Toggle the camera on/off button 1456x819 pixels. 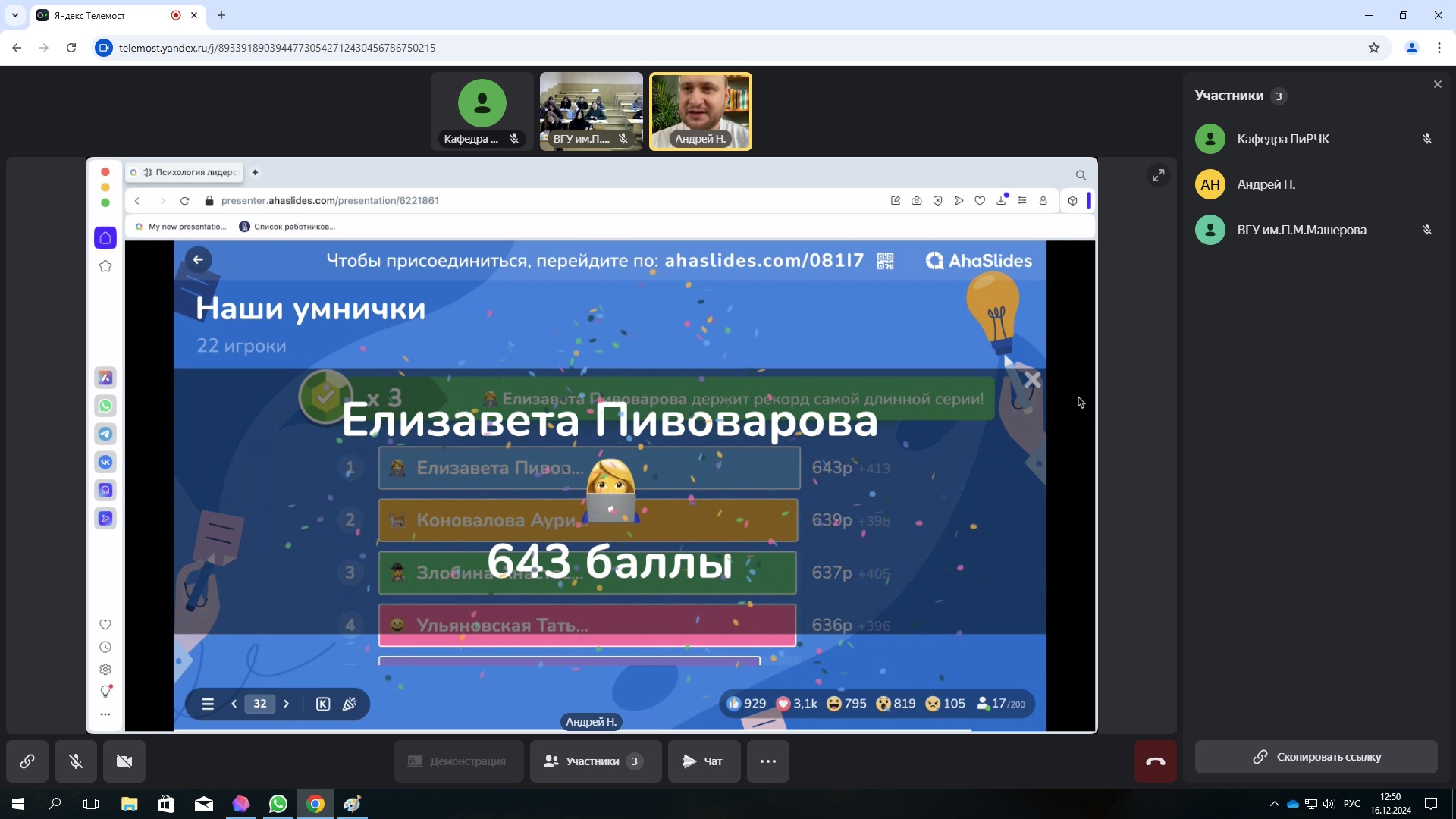pyautogui.click(x=124, y=761)
